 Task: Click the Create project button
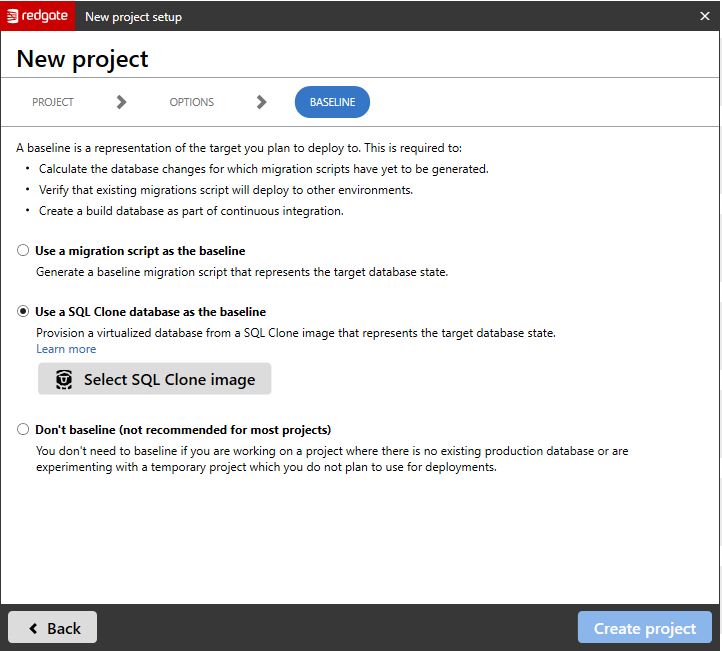[644, 628]
